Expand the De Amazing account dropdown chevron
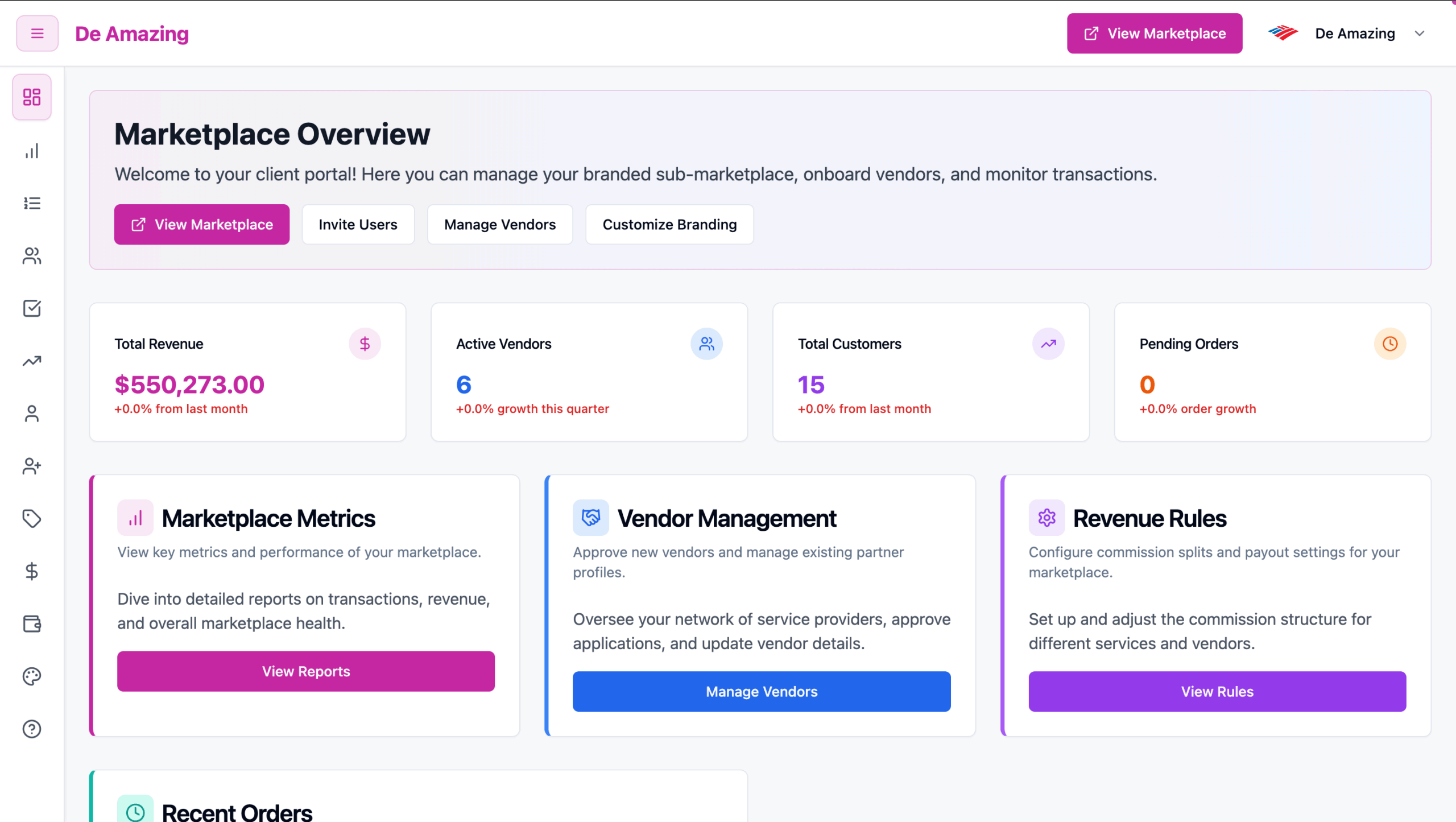 coord(1419,34)
